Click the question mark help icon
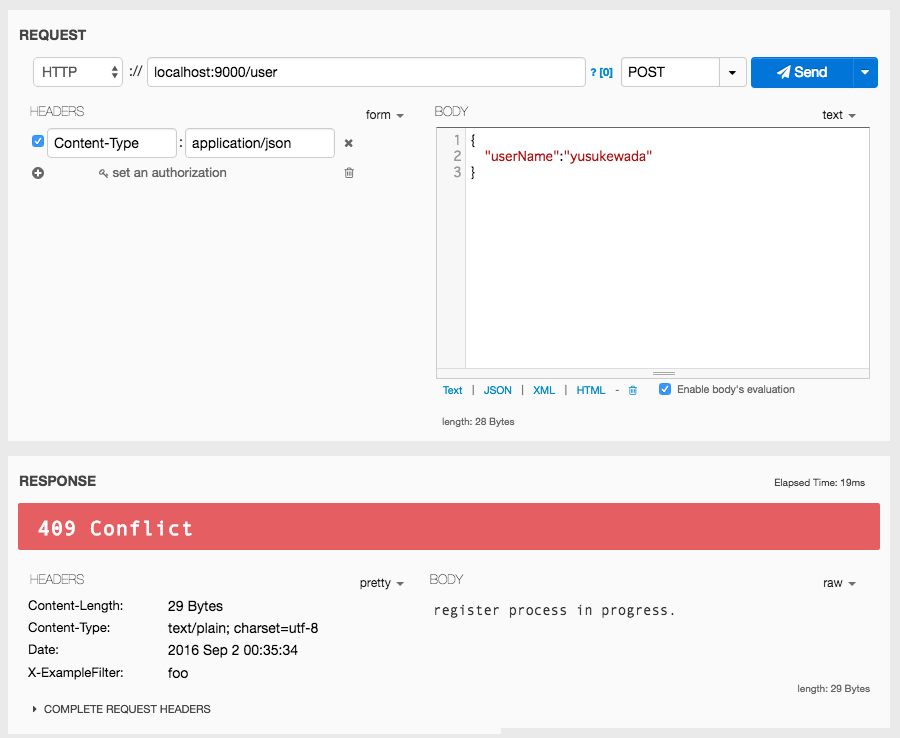This screenshot has height=738, width=900. tap(594, 72)
